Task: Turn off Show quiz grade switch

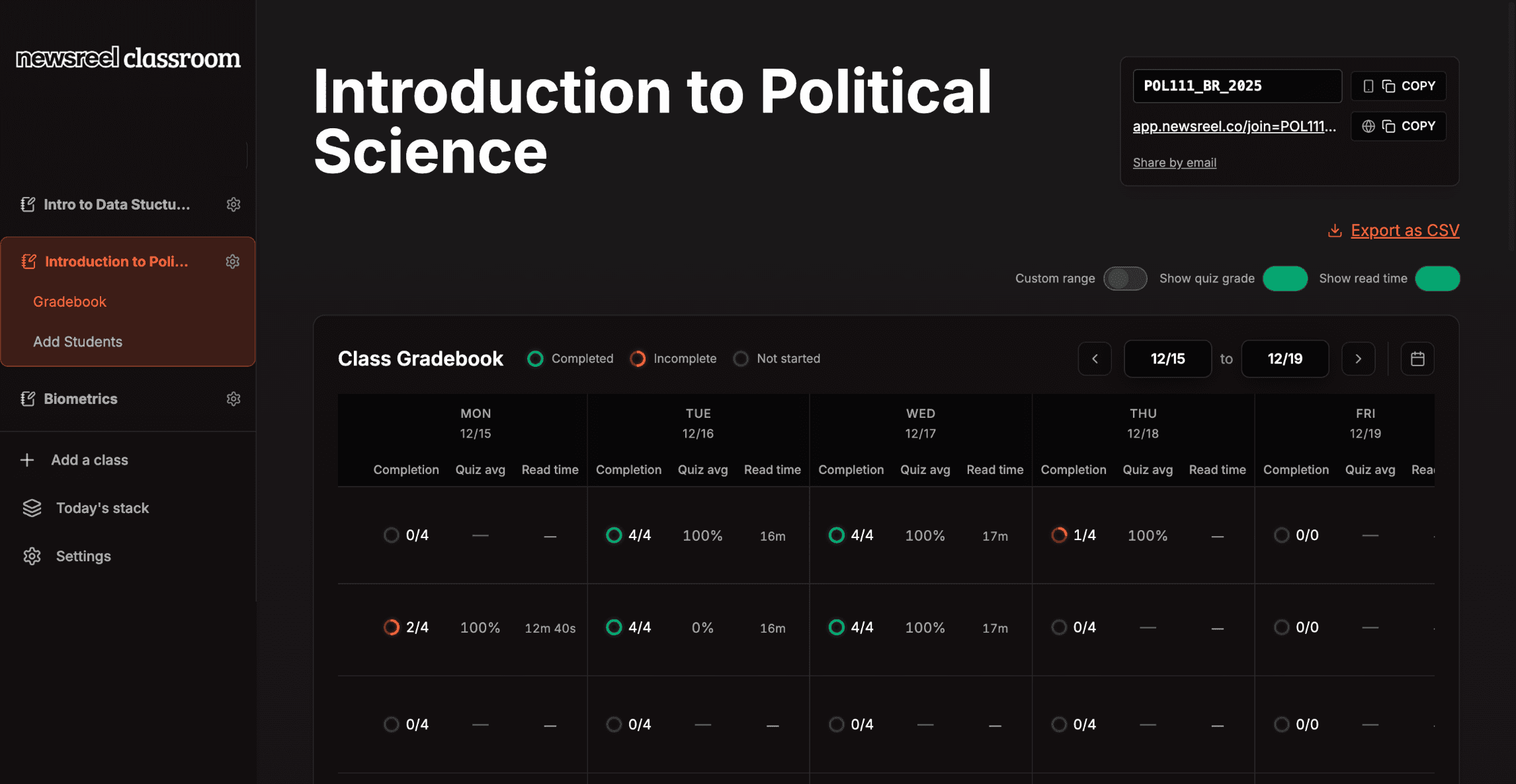Action: pos(1284,278)
